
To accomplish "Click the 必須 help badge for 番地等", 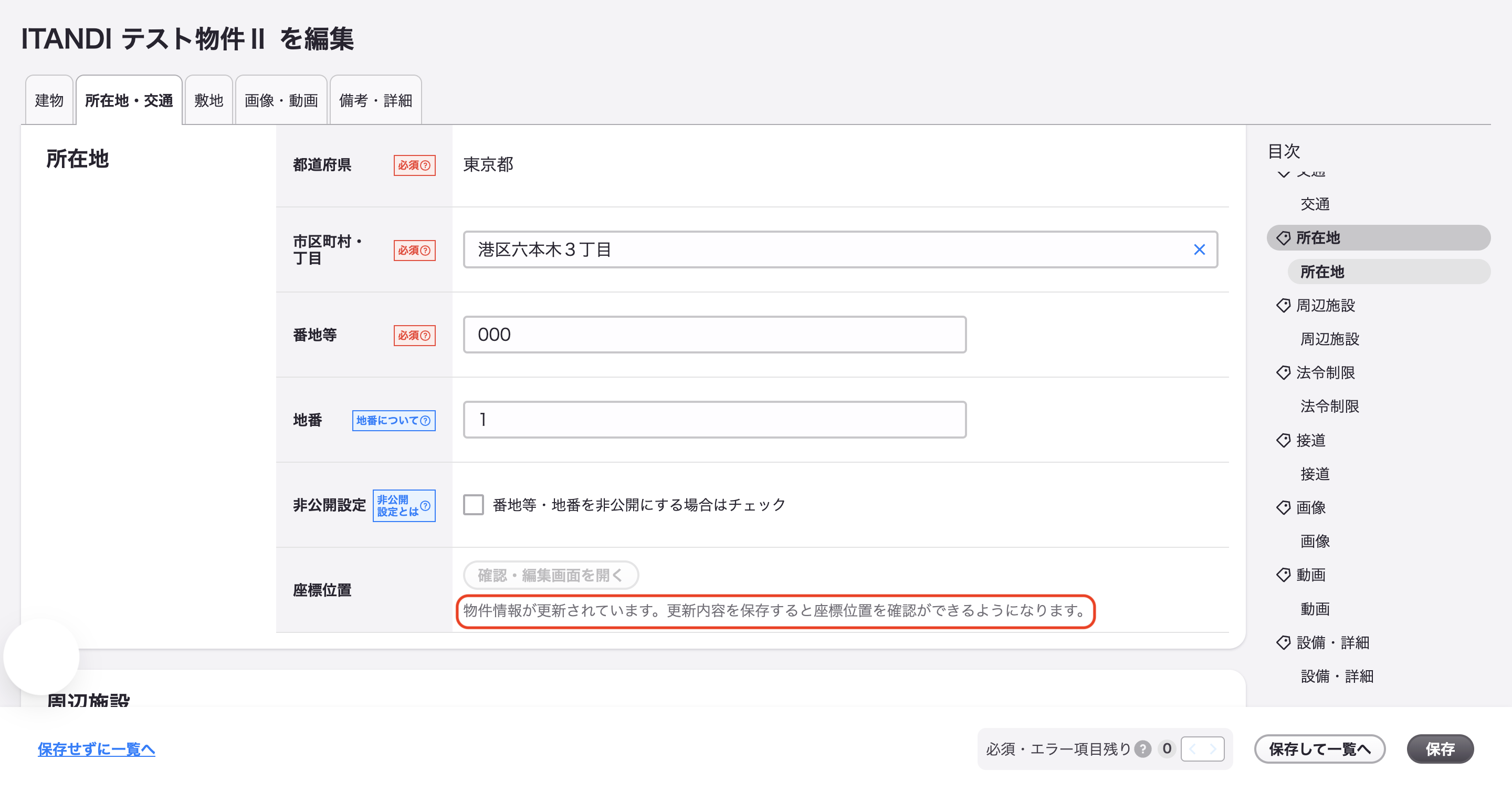I will 414,335.
